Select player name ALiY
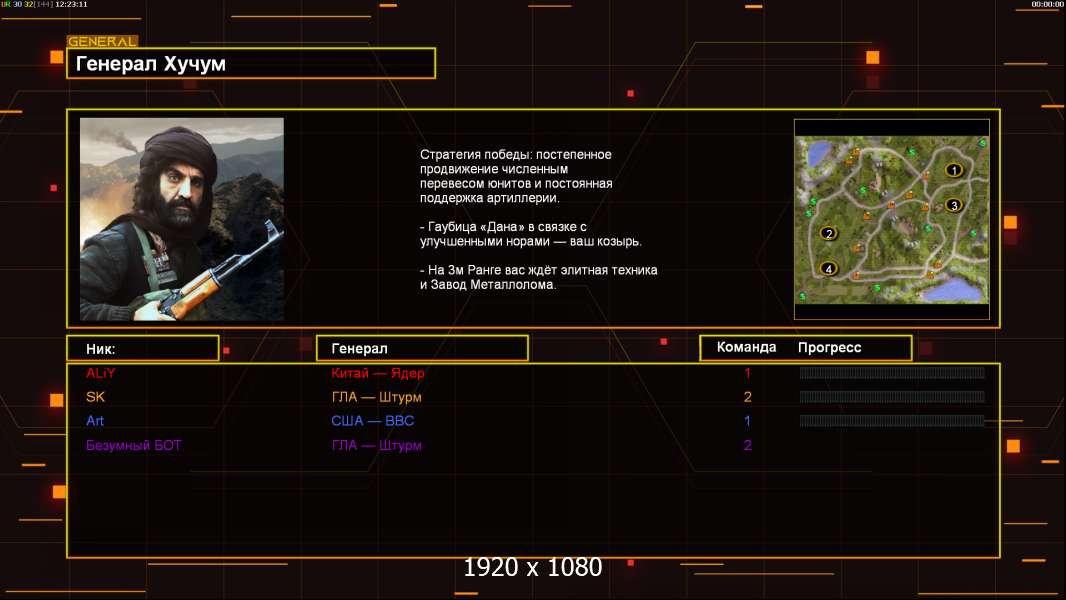The image size is (1066, 600). tap(101, 373)
